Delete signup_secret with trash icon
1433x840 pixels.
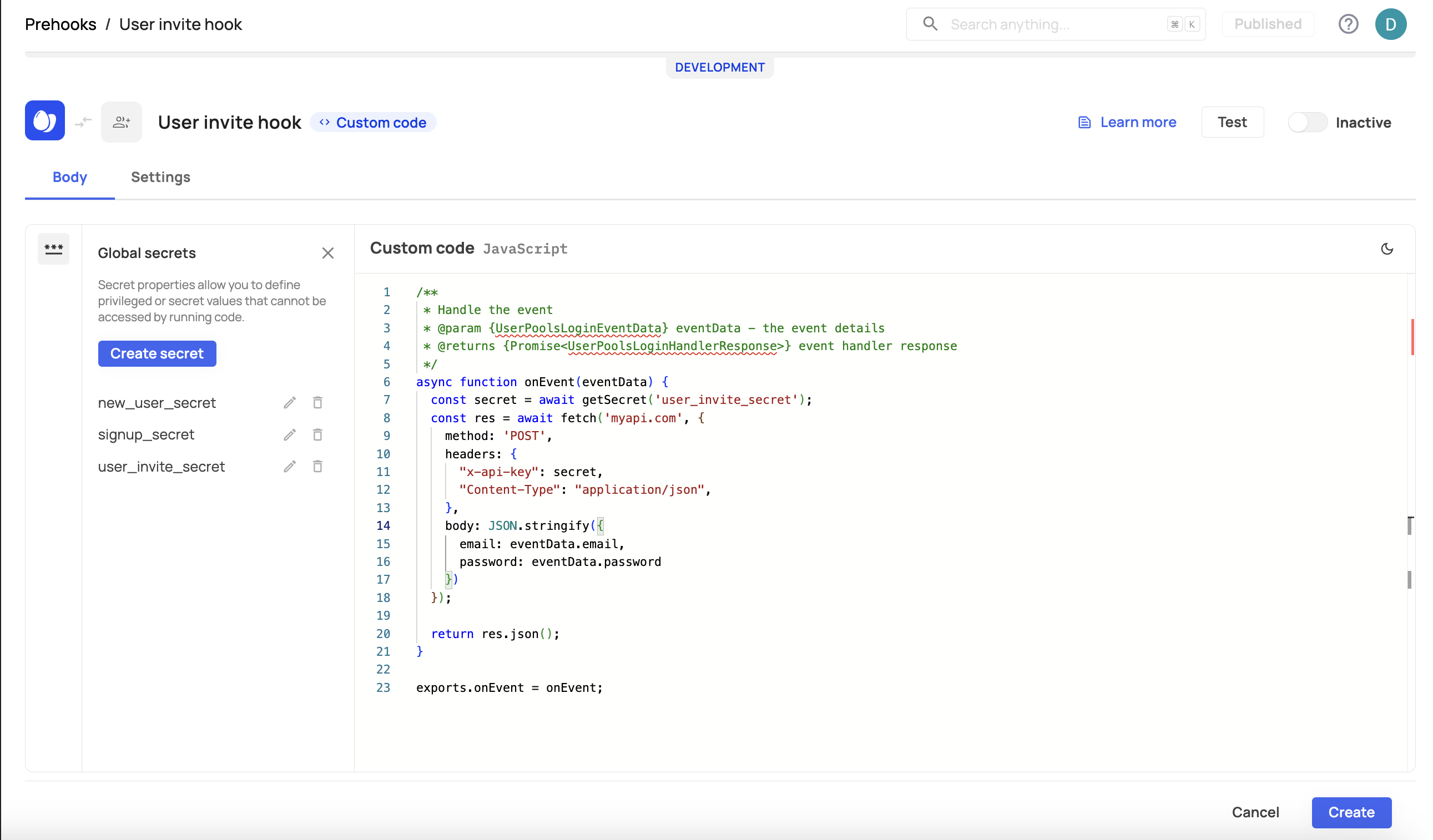[318, 435]
